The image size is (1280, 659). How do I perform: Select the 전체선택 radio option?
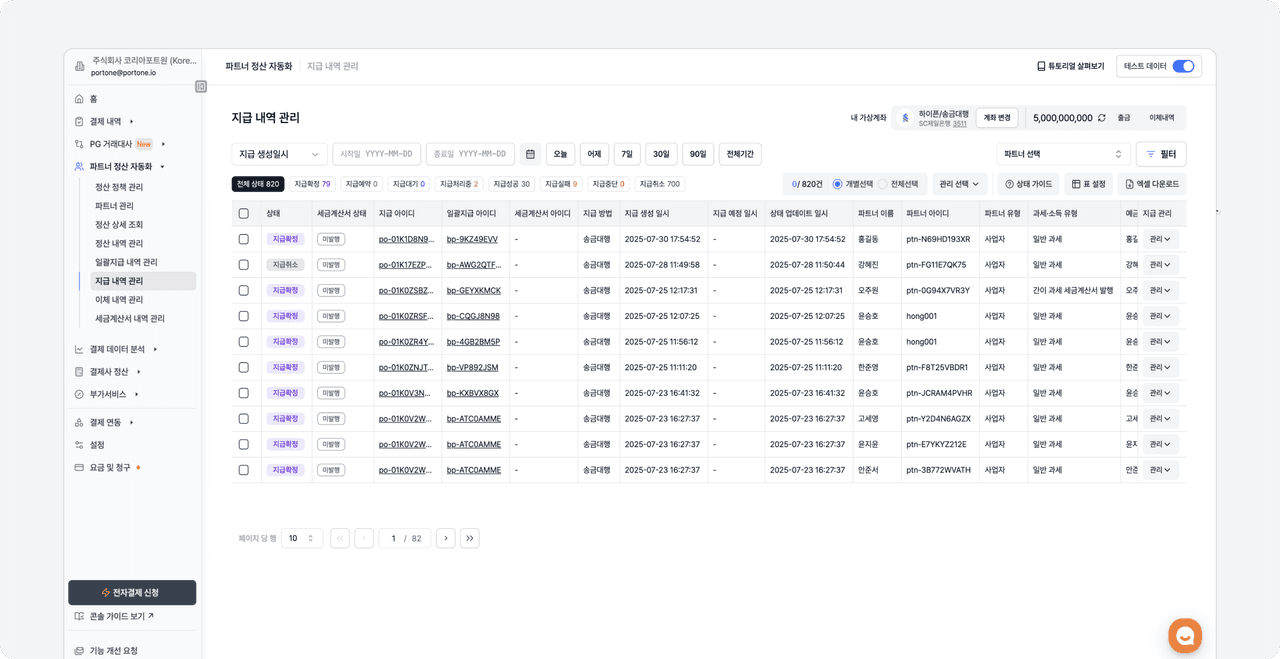point(882,184)
